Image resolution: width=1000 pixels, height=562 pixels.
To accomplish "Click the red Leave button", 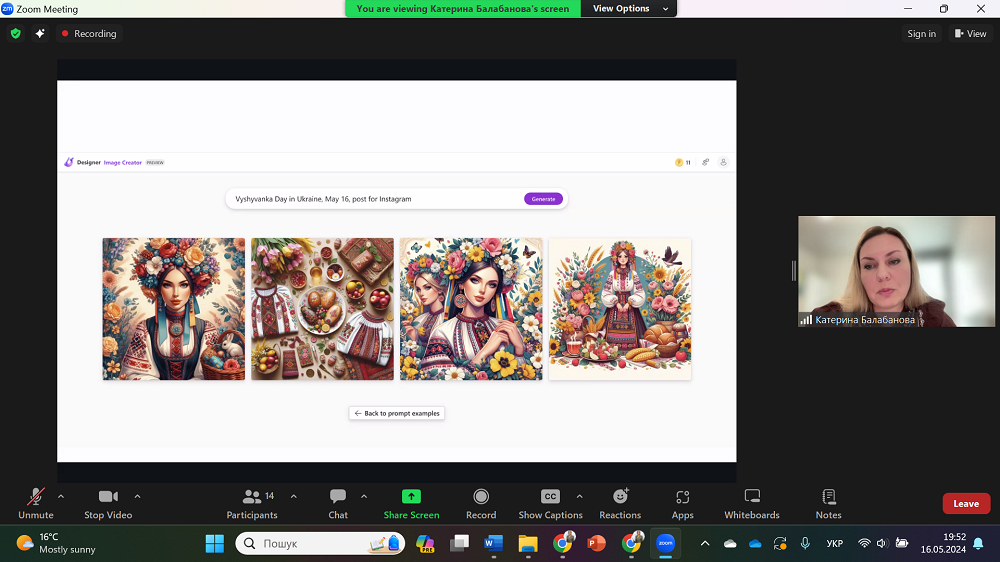I will click(x=966, y=504).
